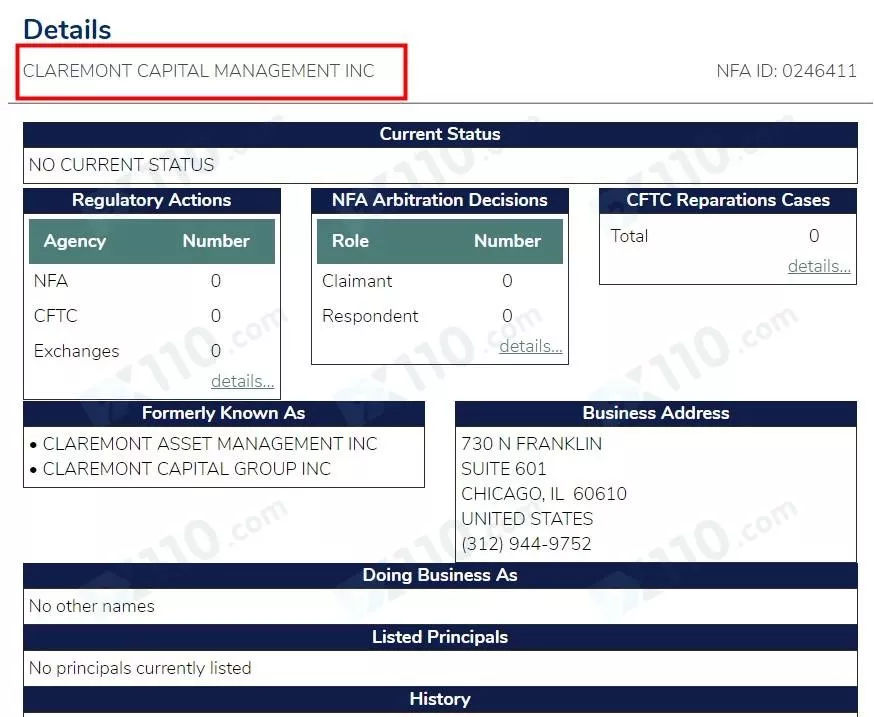
Task: Select the Current Status section header
Action: (440, 134)
